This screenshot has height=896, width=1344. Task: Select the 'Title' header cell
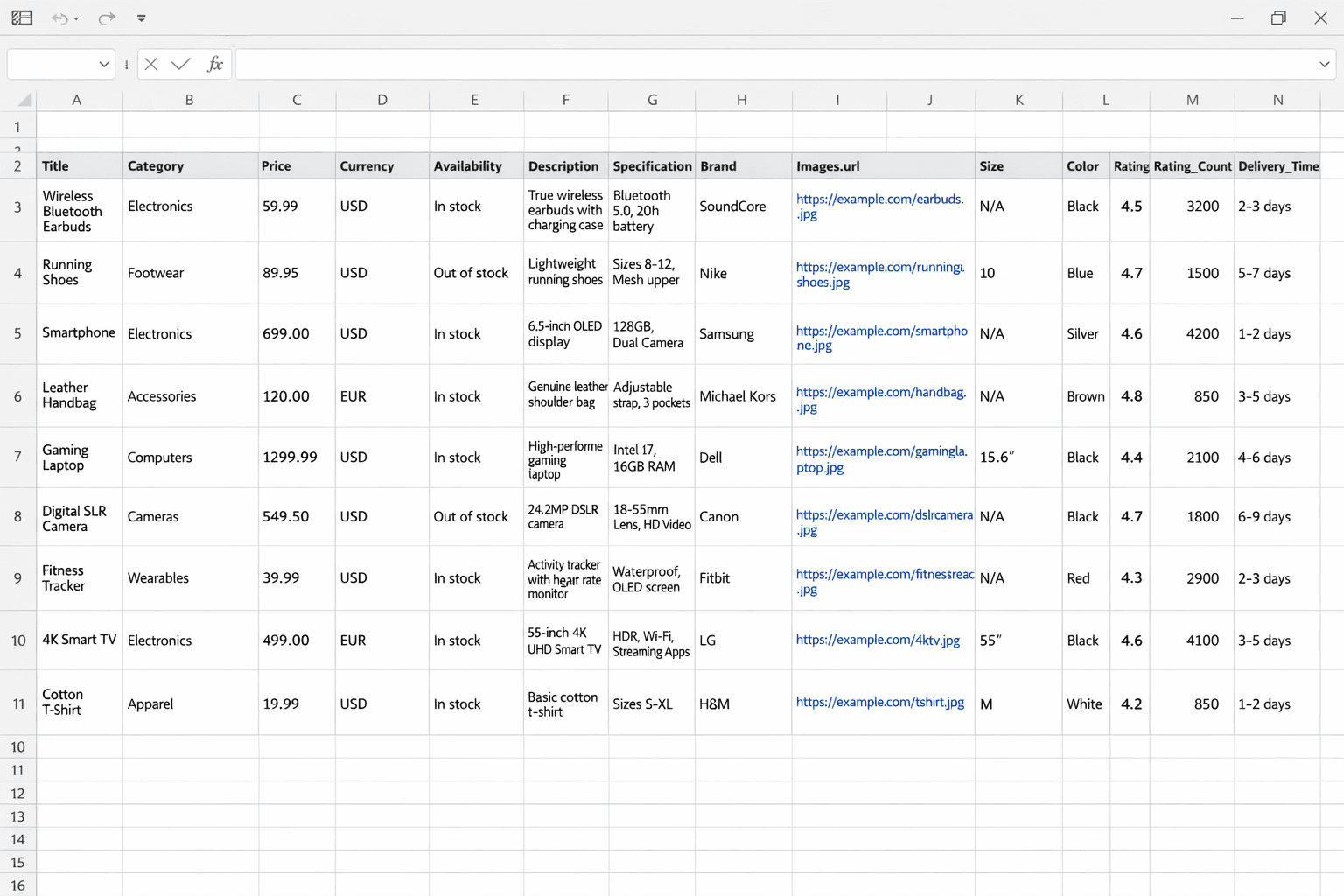point(80,166)
